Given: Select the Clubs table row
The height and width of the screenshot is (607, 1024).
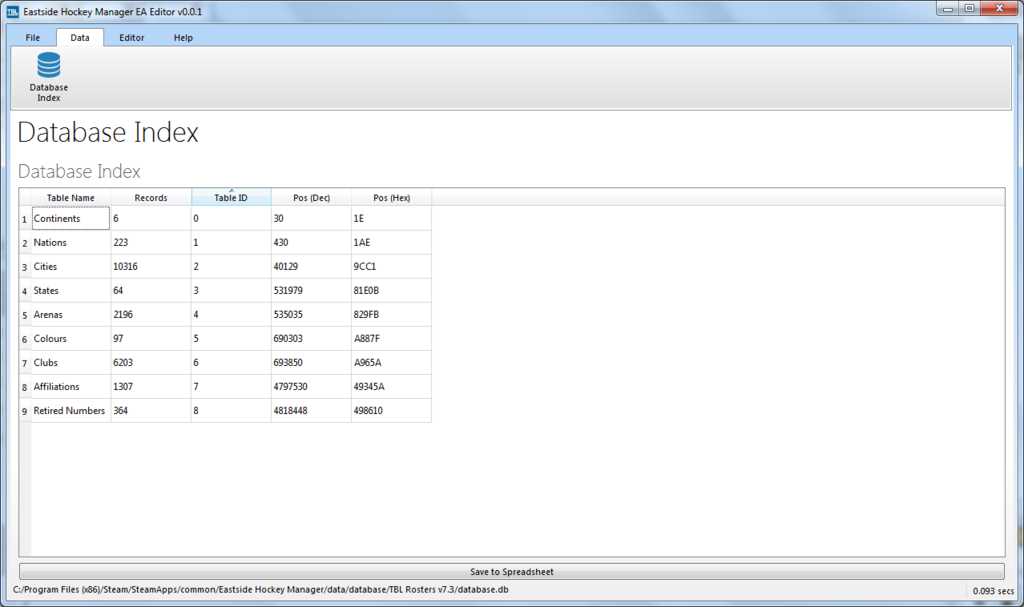Looking at the screenshot, I should pos(70,362).
